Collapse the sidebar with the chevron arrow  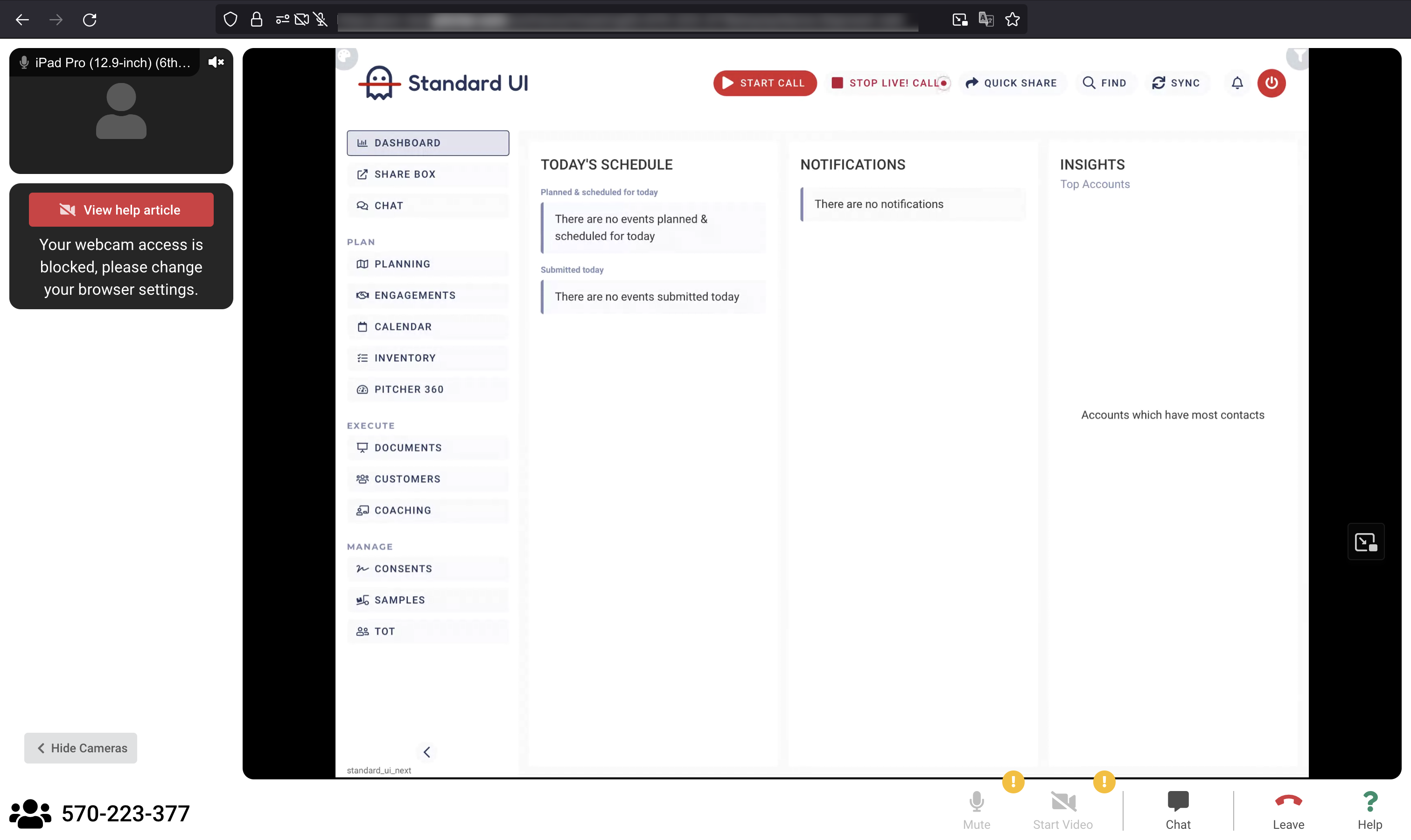click(x=427, y=752)
